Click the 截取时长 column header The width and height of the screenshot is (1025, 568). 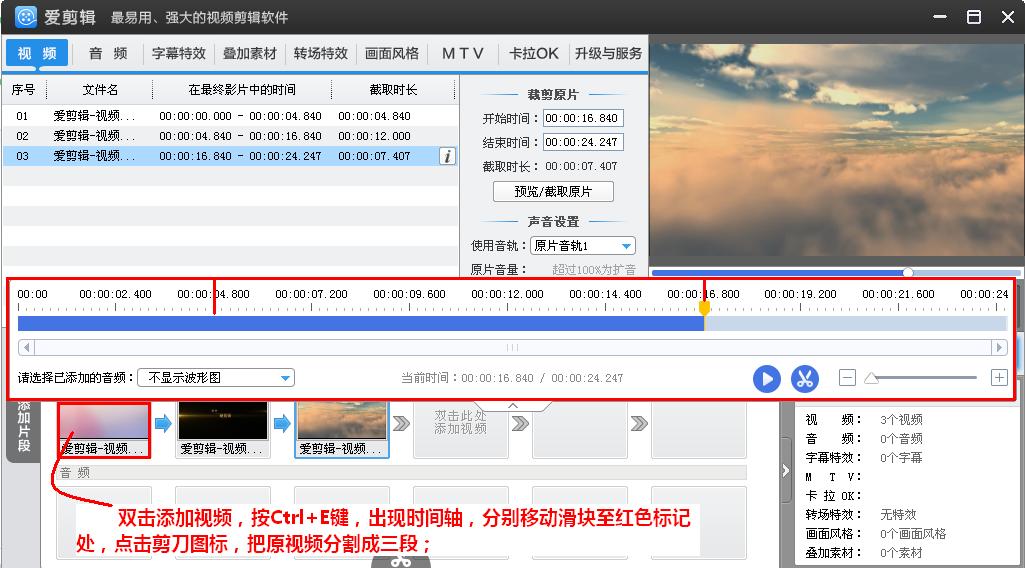pyautogui.click(x=393, y=90)
